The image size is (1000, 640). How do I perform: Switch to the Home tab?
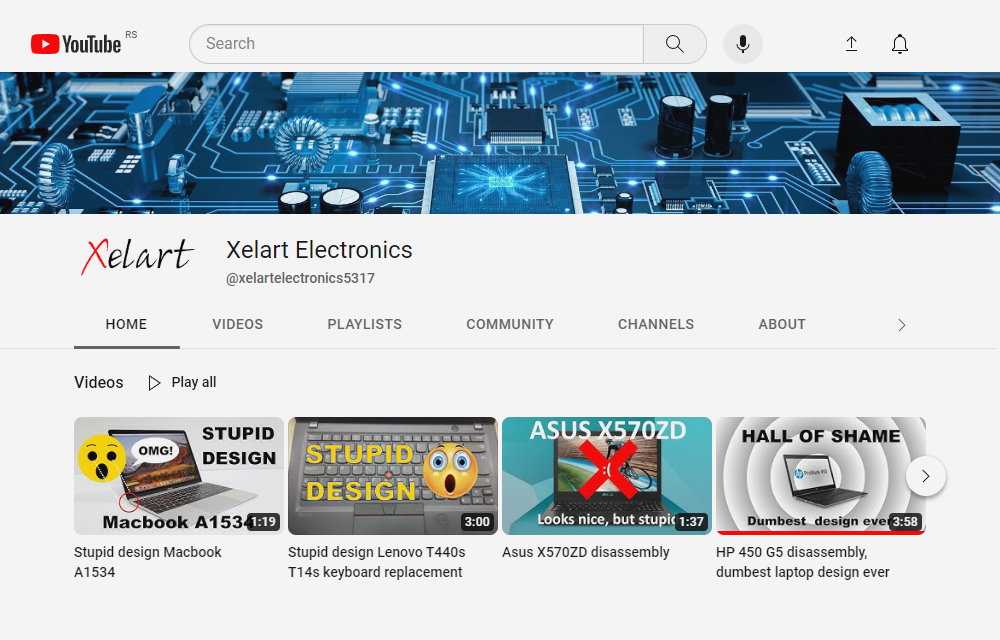126,324
